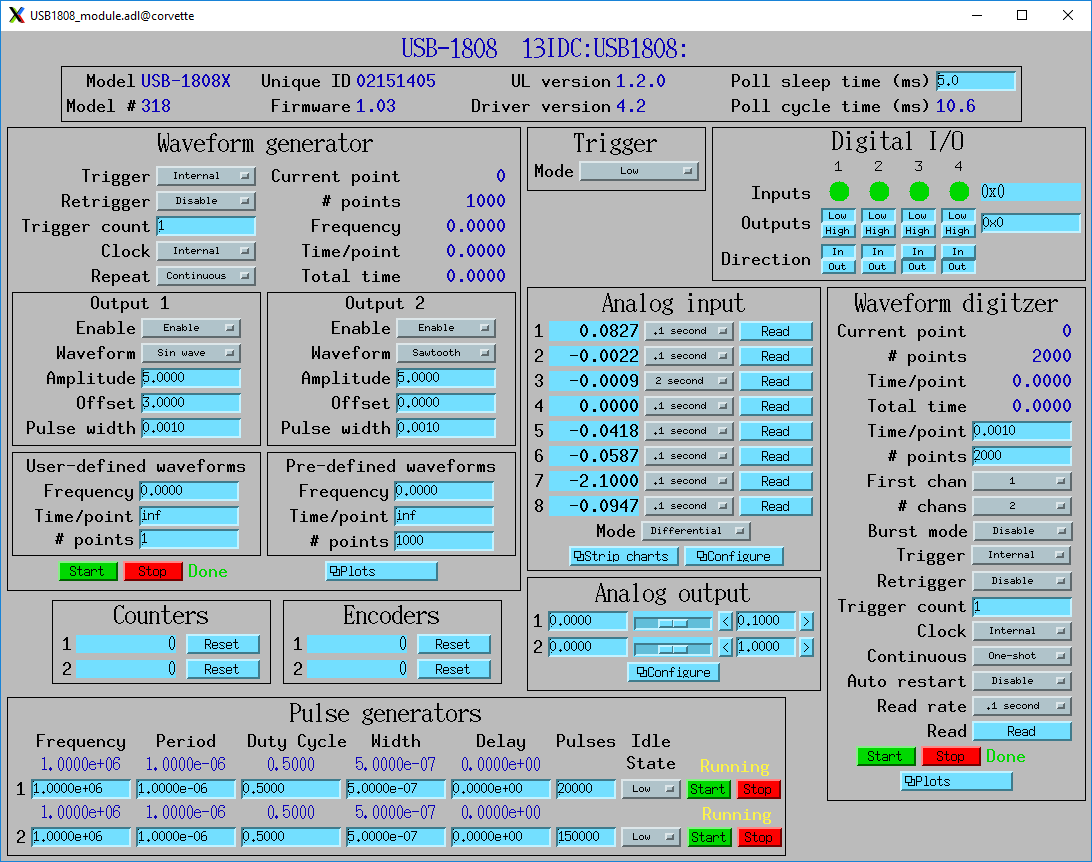Click left arrow for Analog output 2
The height and width of the screenshot is (862, 1092).
click(726, 648)
